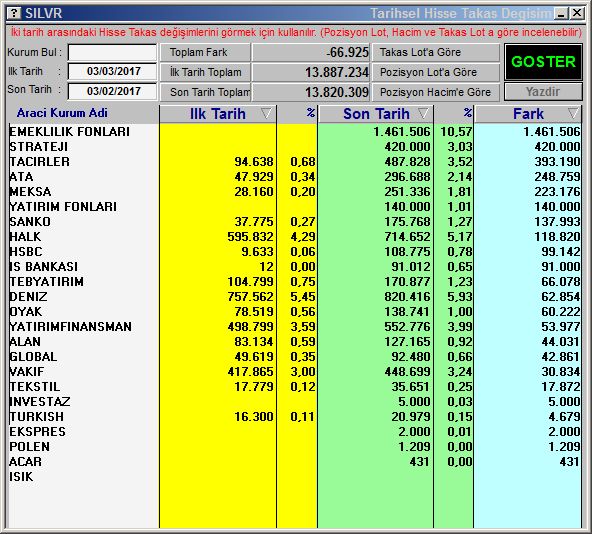
Task: Click Fark value 4.679 for TURKISH
Action: [564, 417]
